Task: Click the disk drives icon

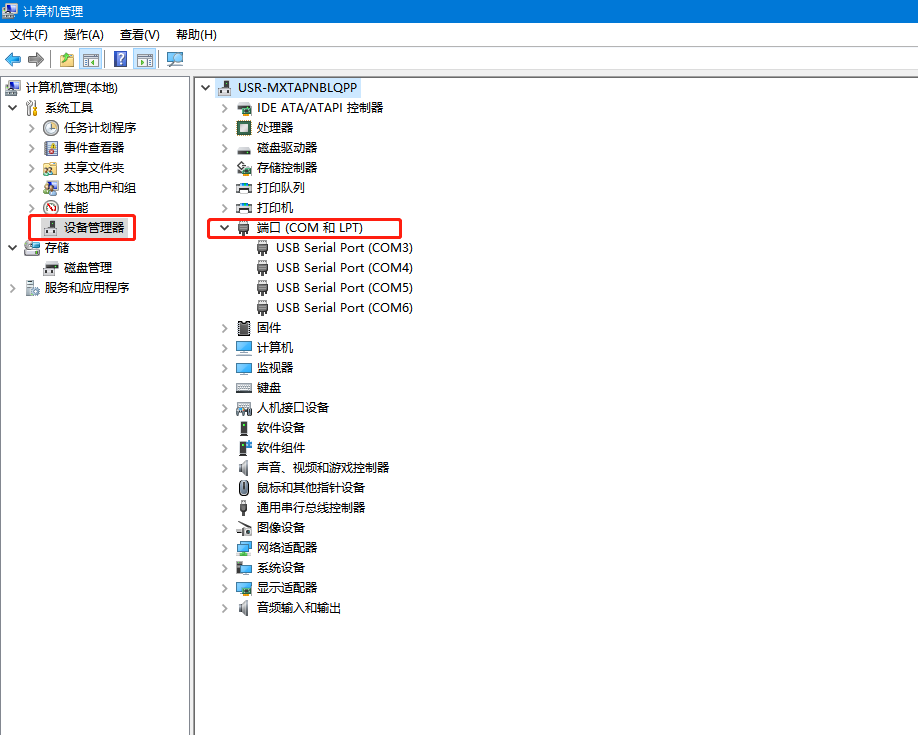Action: [x=244, y=149]
